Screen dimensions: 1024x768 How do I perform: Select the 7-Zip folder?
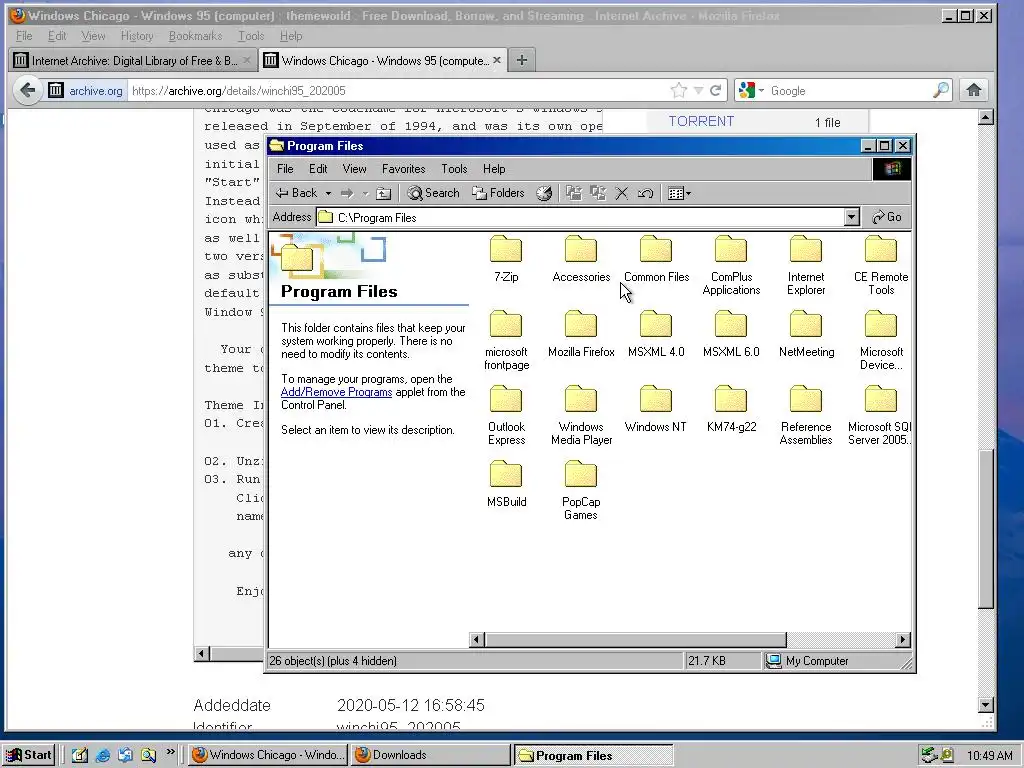(506, 259)
